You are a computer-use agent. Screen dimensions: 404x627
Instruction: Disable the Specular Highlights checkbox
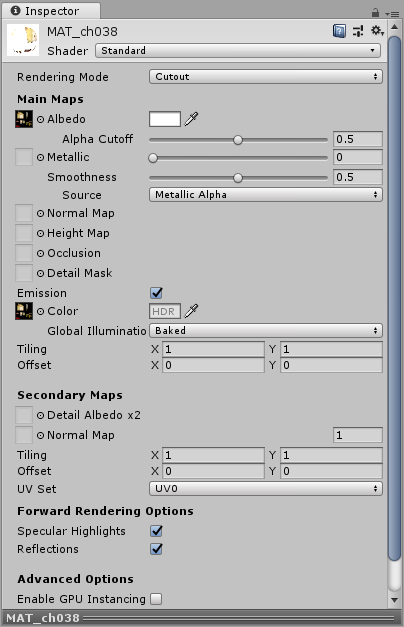click(x=156, y=531)
